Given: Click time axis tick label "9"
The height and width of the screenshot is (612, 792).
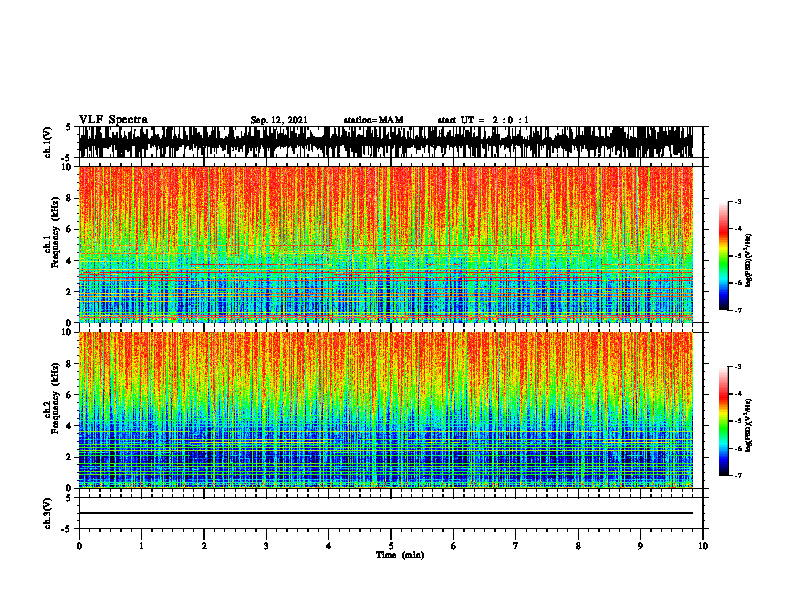Looking at the screenshot, I should click(x=640, y=546).
